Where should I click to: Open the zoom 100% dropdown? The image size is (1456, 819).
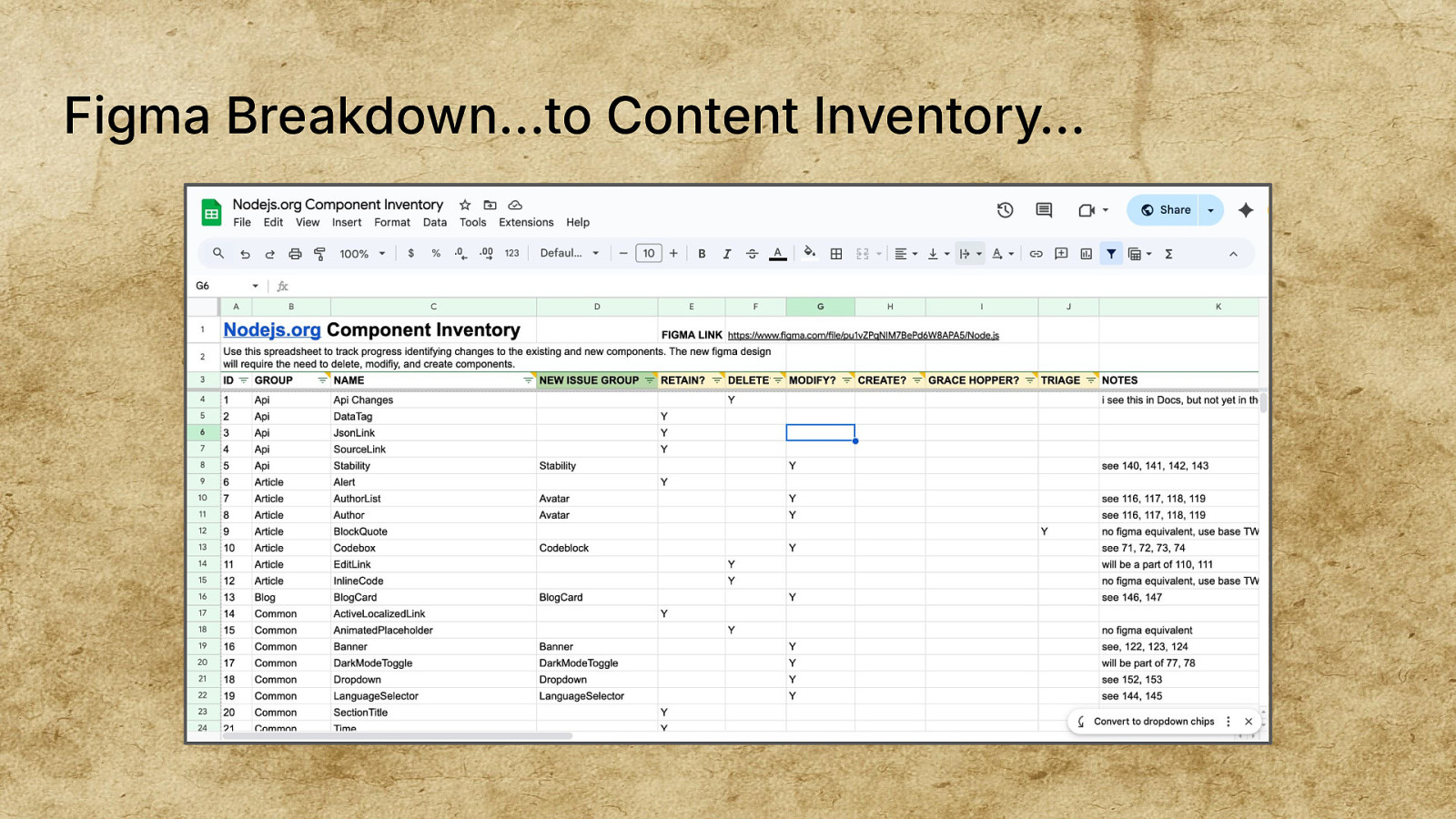362,254
